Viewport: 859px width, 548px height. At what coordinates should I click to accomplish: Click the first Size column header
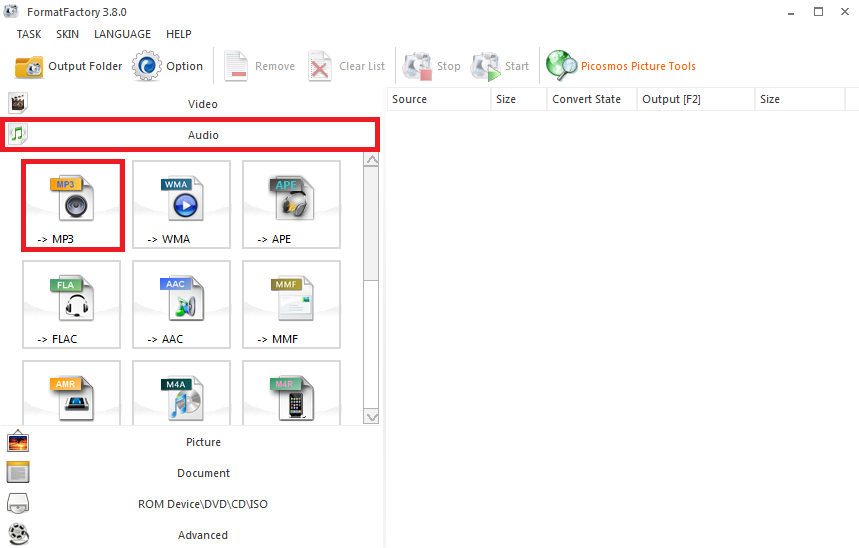coord(519,99)
